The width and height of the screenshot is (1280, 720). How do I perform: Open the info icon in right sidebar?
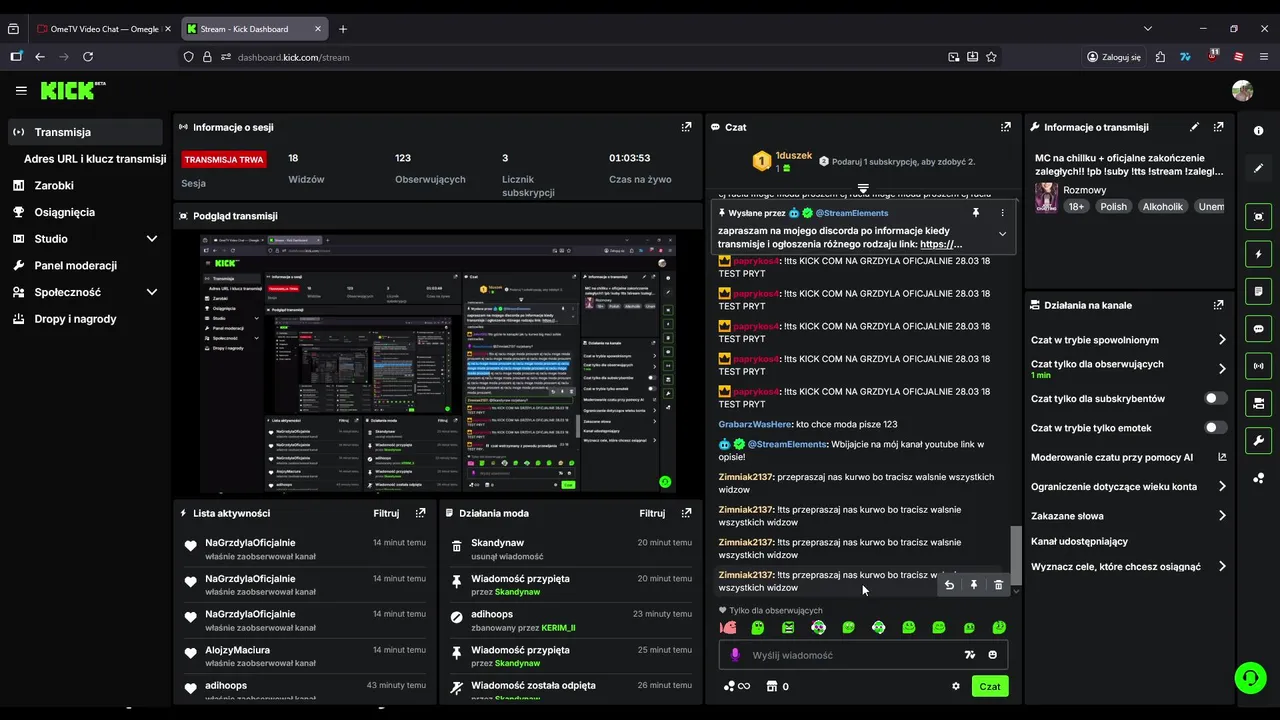click(x=1258, y=131)
